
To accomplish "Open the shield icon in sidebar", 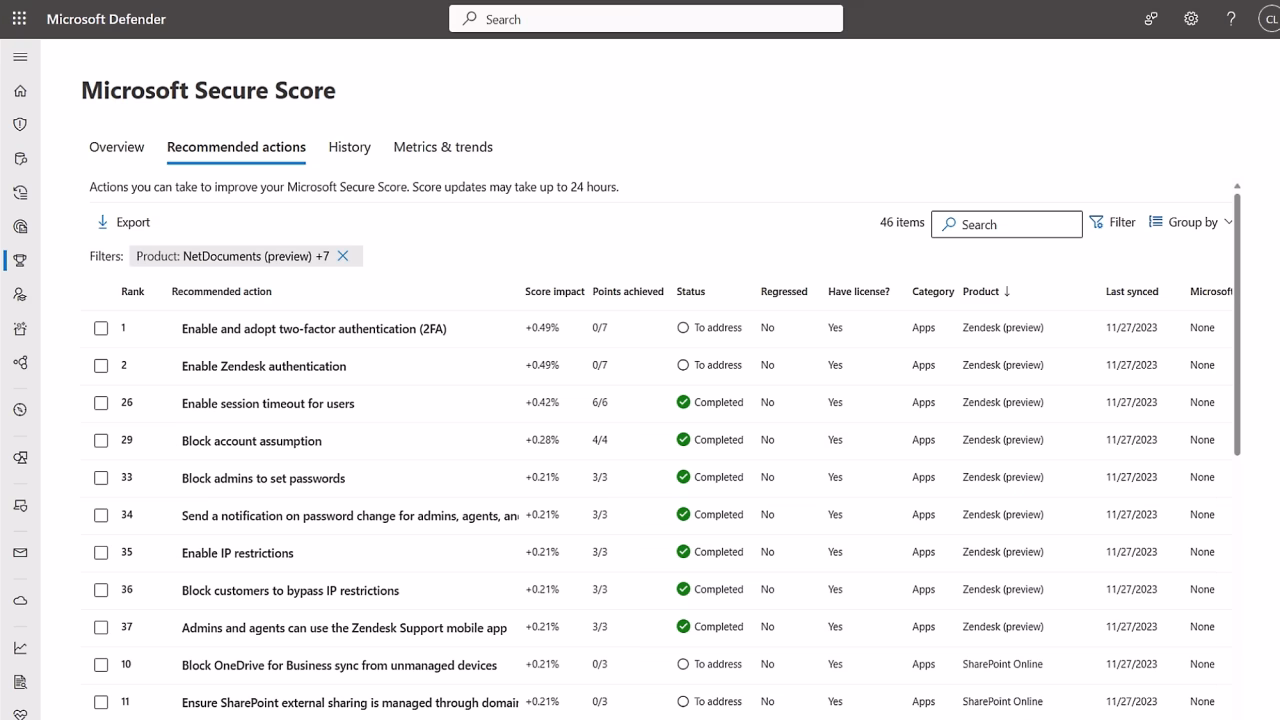I will [20, 125].
